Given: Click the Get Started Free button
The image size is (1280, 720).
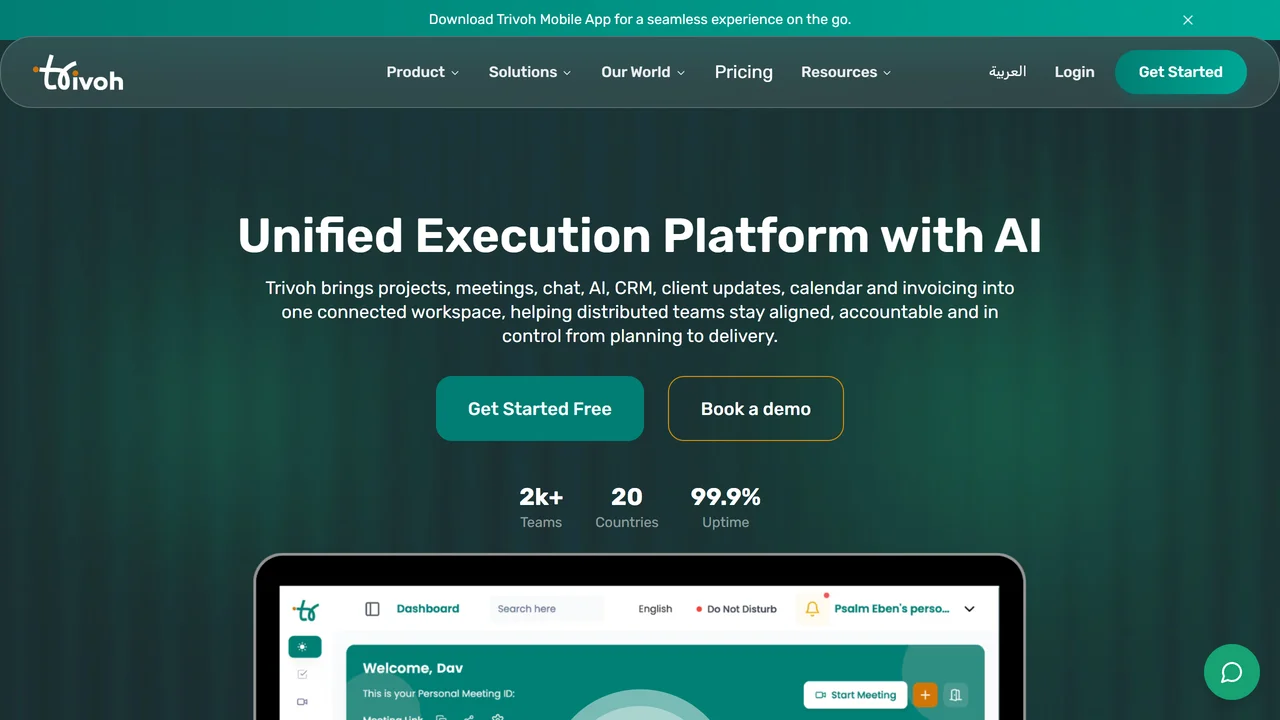Looking at the screenshot, I should [x=540, y=408].
